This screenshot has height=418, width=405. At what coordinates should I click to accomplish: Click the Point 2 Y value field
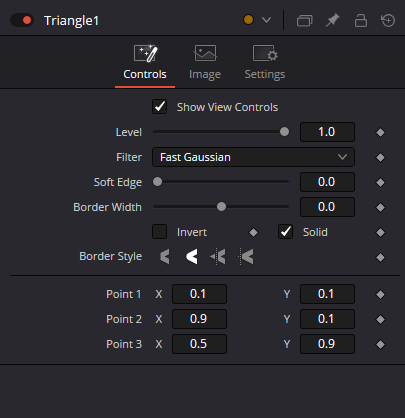pos(327,319)
